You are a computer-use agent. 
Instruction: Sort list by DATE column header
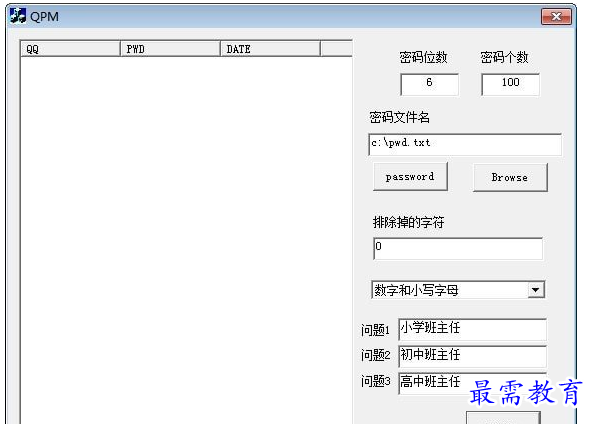click(x=270, y=49)
